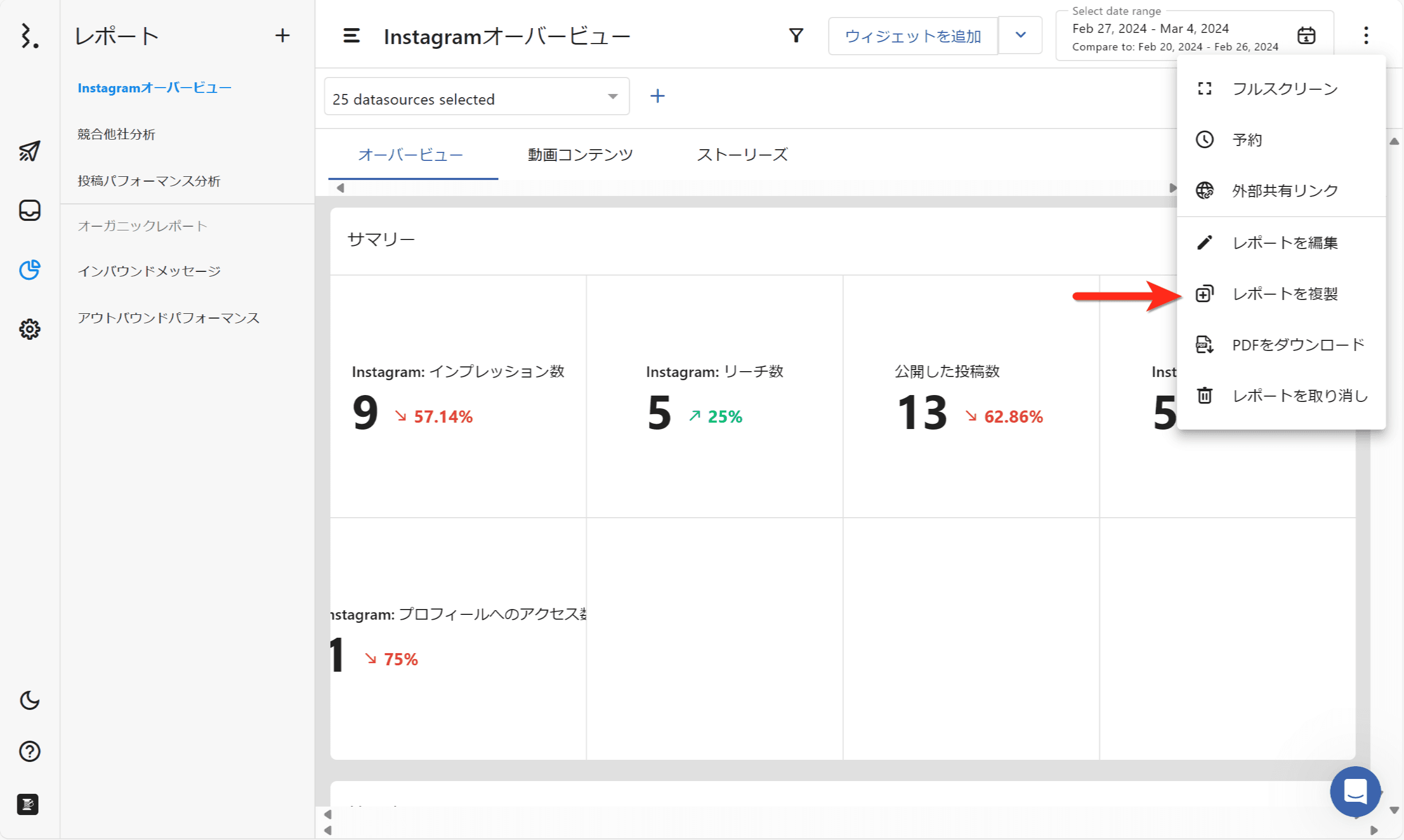The width and height of the screenshot is (1404, 840).
Task: Open the help question mark icon
Action: click(29, 751)
